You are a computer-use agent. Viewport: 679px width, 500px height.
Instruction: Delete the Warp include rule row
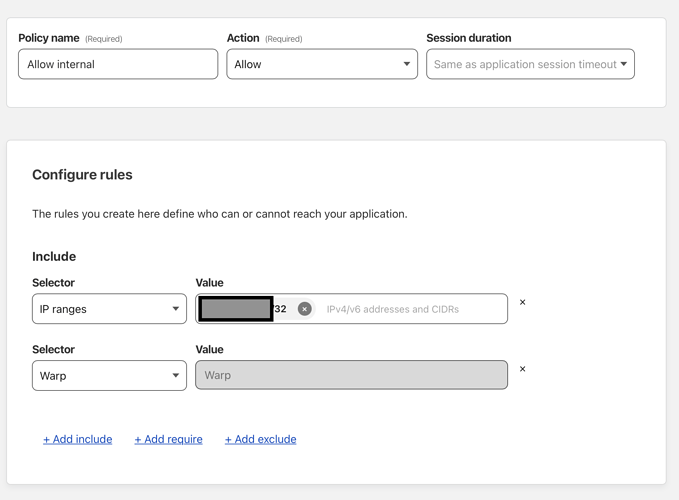[x=522, y=369]
